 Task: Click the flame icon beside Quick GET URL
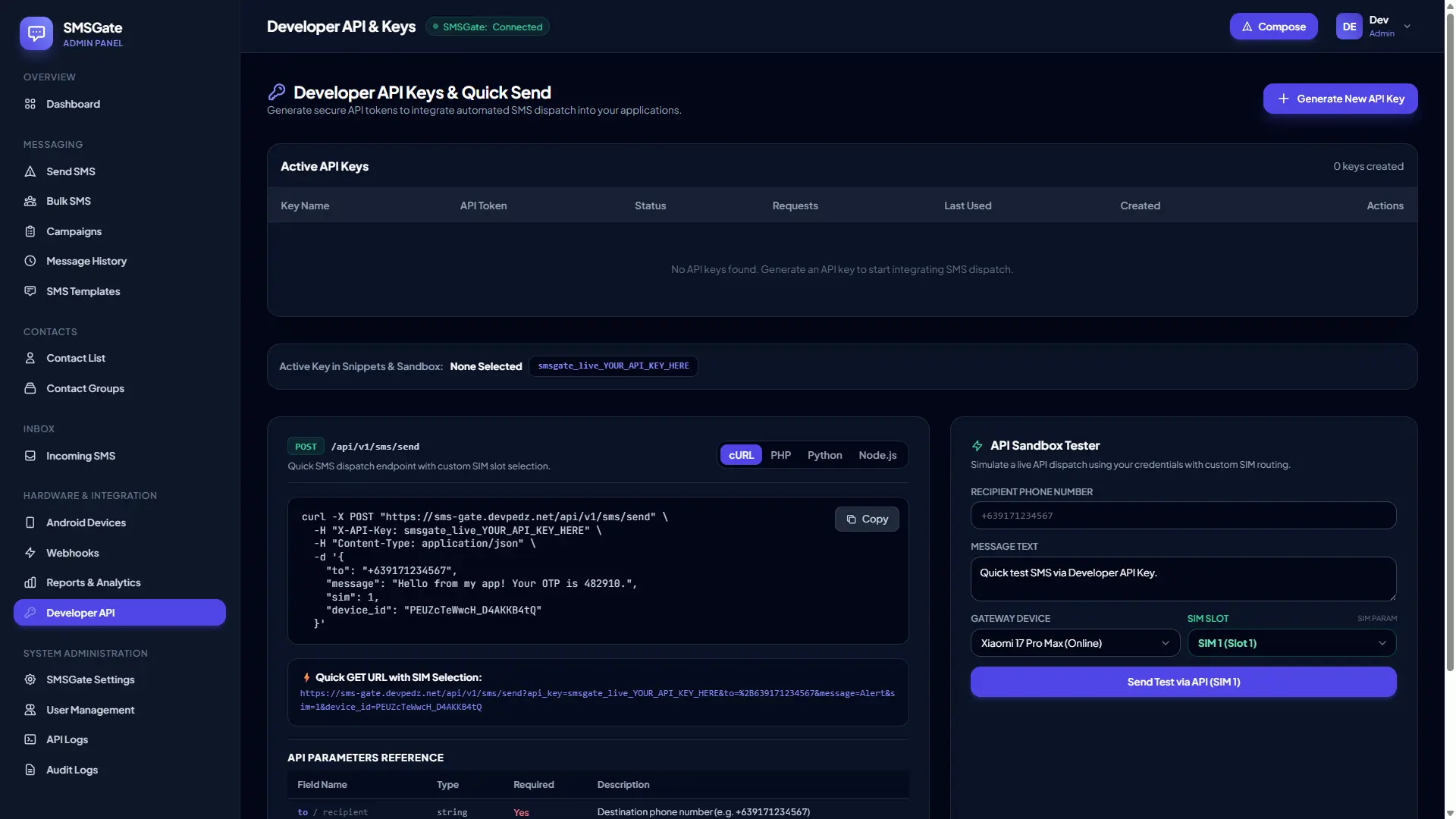click(x=306, y=677)
